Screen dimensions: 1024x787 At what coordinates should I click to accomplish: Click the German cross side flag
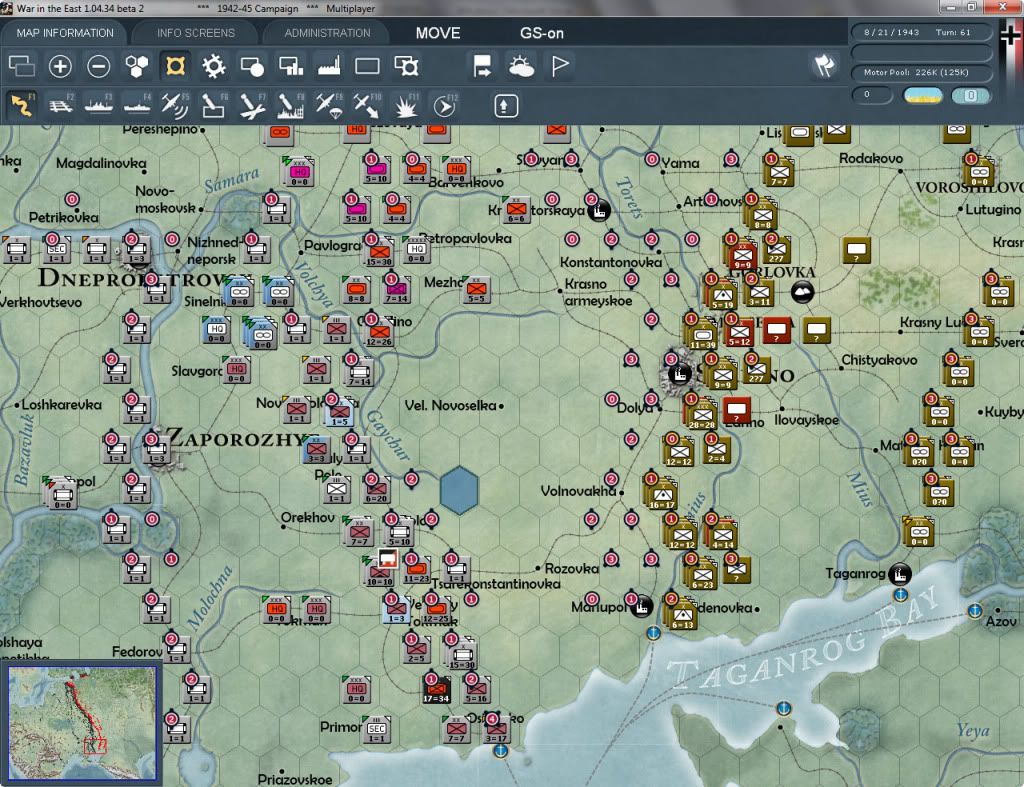click(1010, 35)
